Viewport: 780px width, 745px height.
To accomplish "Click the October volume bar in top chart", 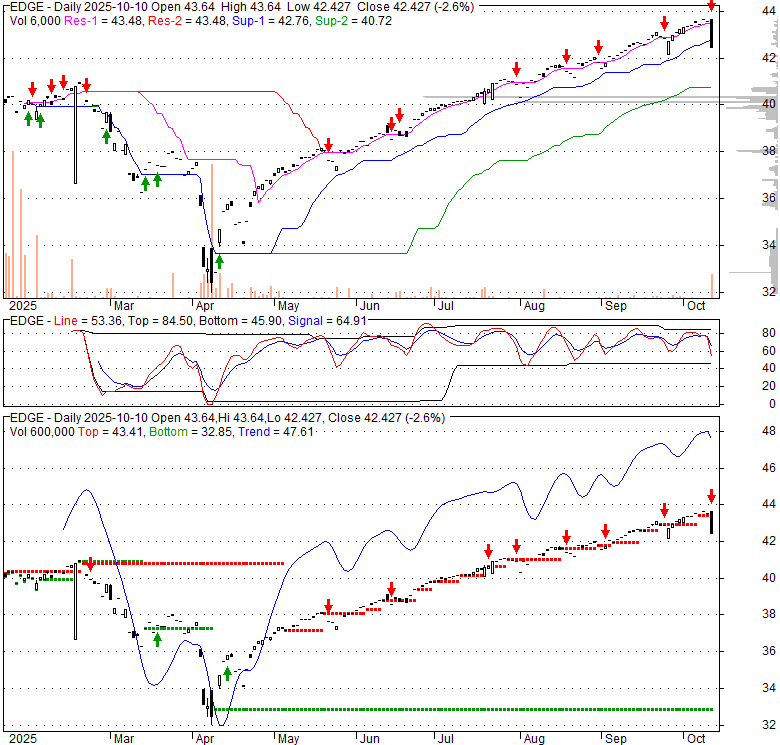I will (x=712, y=285).
